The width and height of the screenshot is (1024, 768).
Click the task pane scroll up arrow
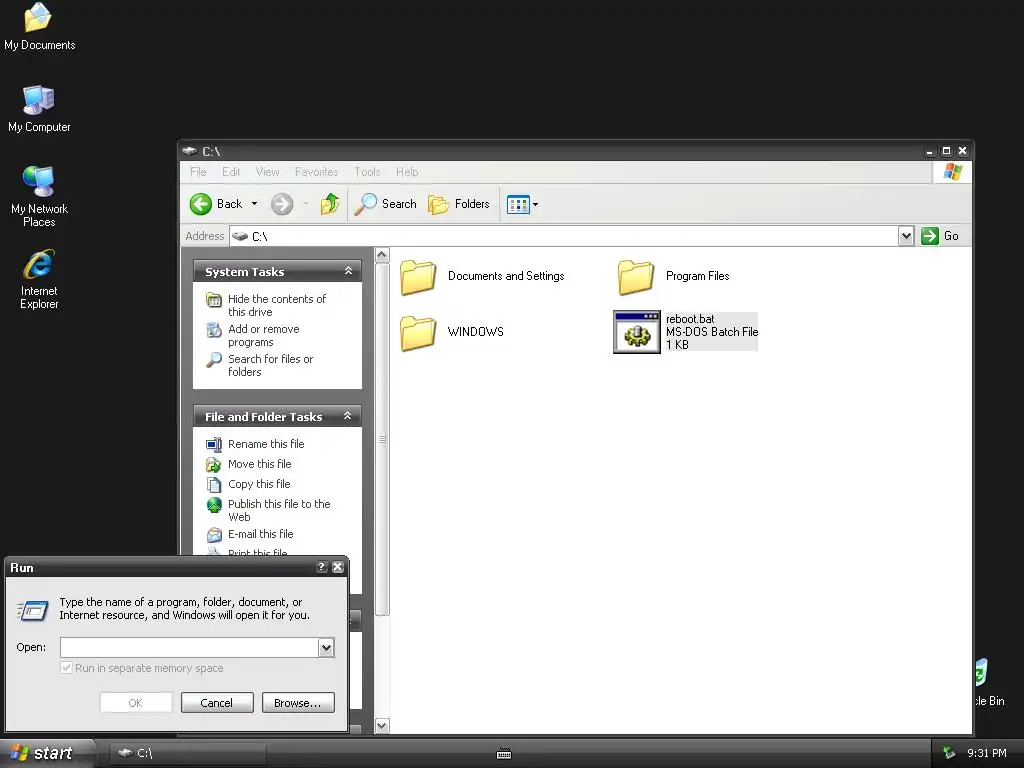click(382, 255)
